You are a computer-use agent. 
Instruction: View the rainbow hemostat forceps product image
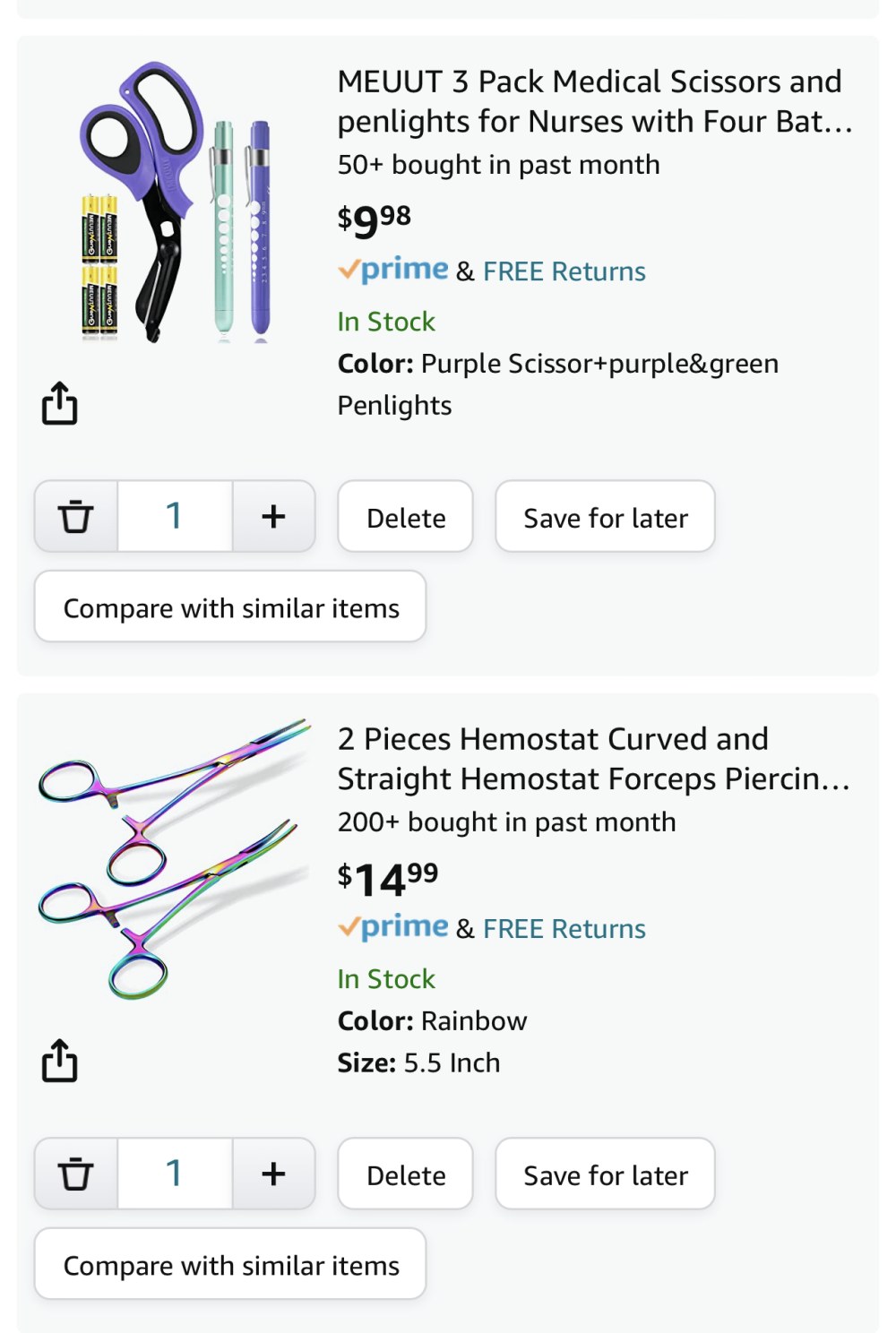coord(174,858)
